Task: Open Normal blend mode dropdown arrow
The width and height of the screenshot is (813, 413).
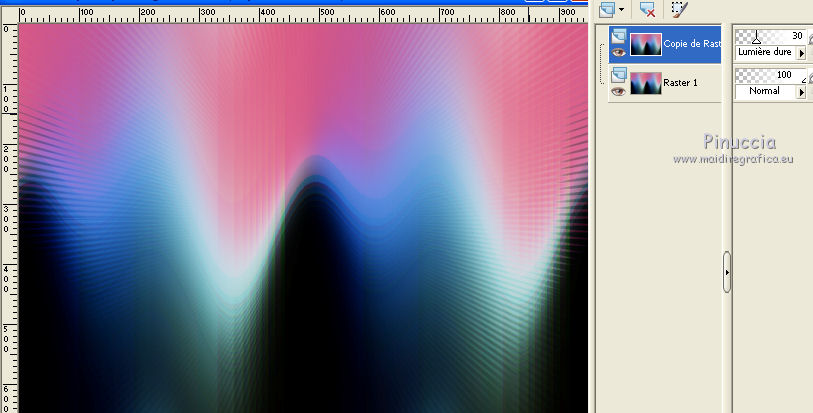Action: point(802,92)
